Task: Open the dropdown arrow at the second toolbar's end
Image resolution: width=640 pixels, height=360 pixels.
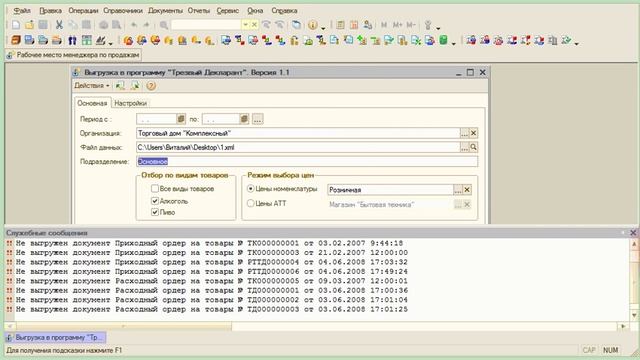Action: click(x=577, y=43)
